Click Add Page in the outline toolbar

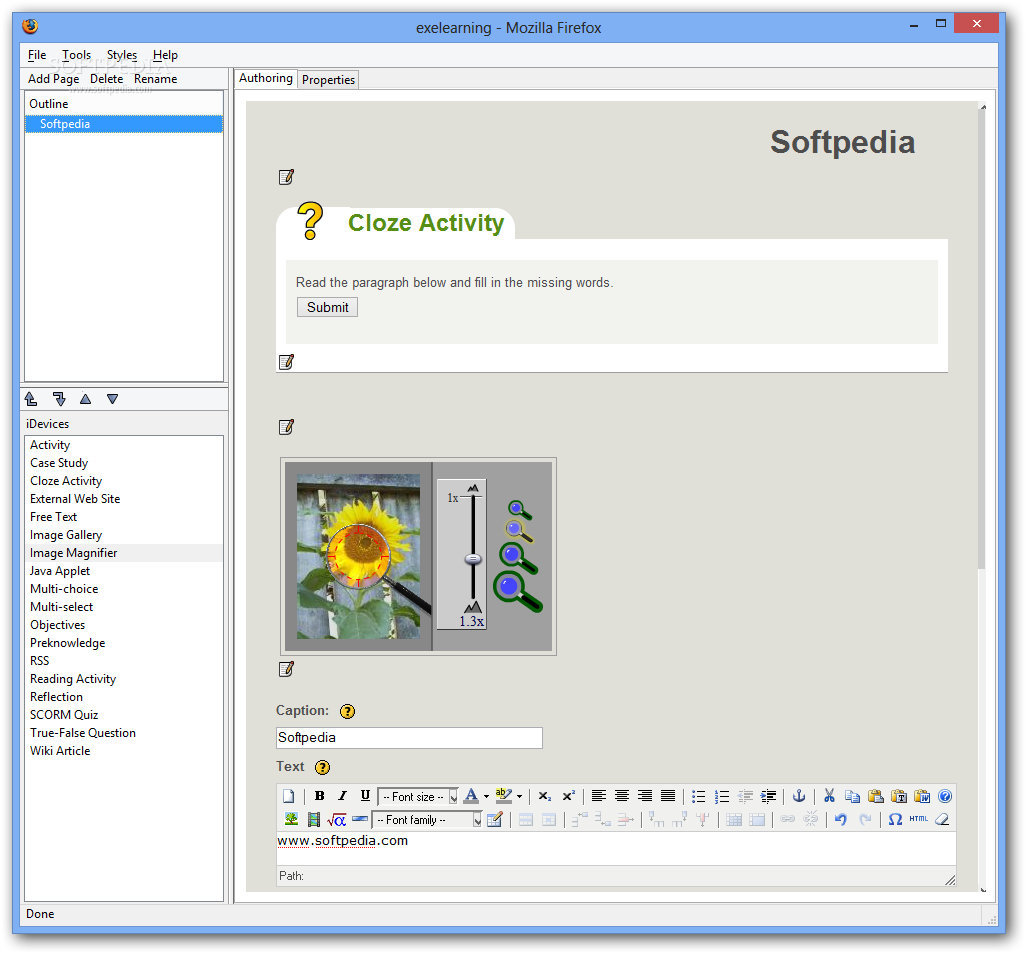[54, 79]
